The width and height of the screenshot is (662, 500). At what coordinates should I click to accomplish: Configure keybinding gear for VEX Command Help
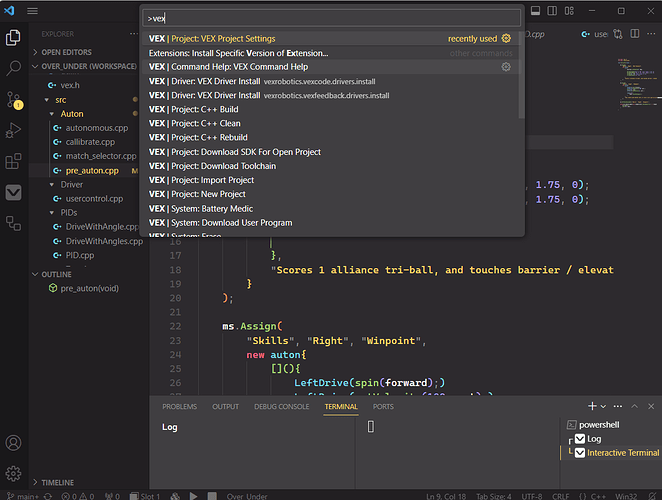[506, 67]
